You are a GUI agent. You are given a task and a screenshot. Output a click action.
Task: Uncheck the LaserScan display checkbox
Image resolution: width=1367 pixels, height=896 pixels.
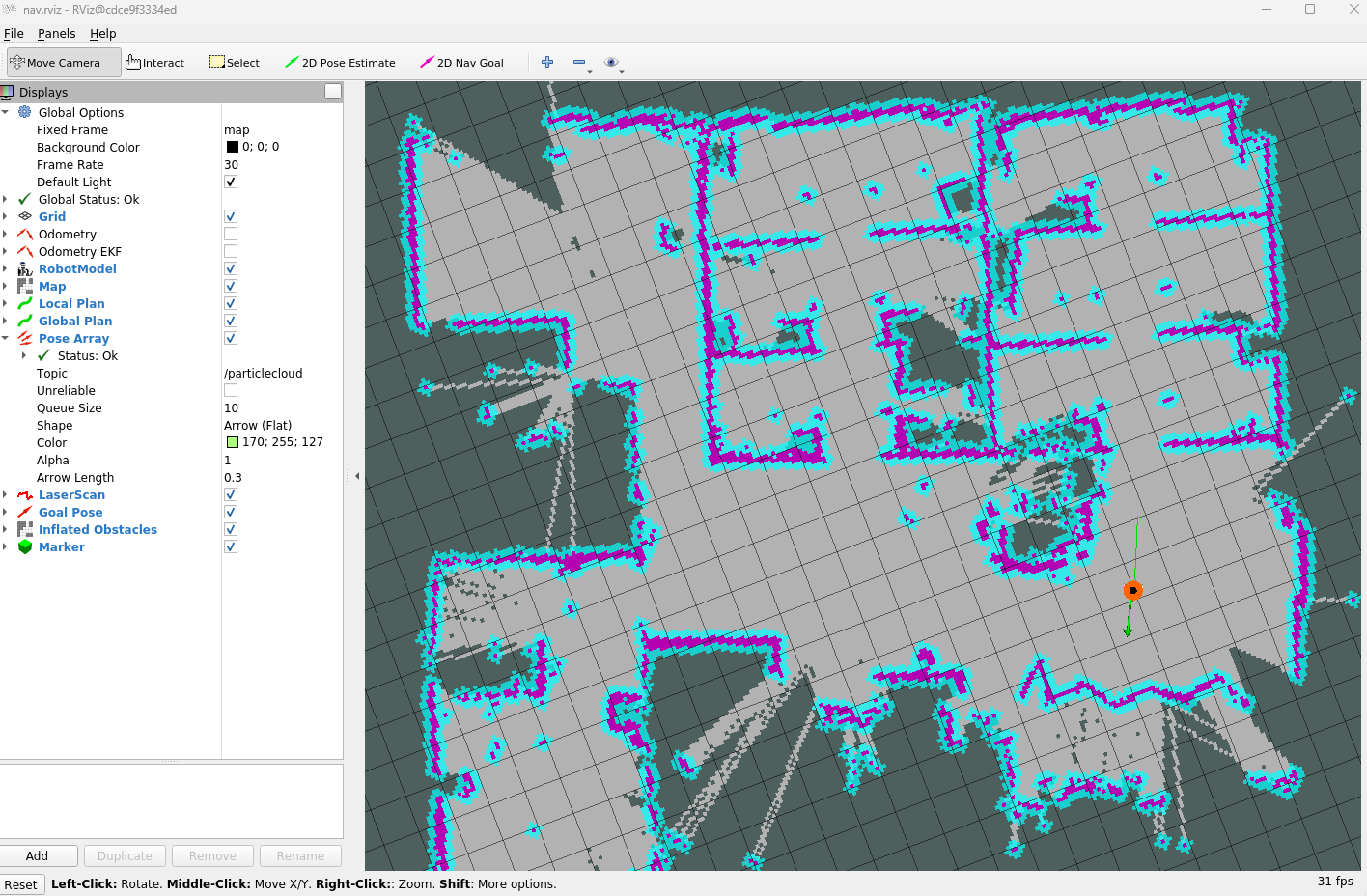coord(231,494)
